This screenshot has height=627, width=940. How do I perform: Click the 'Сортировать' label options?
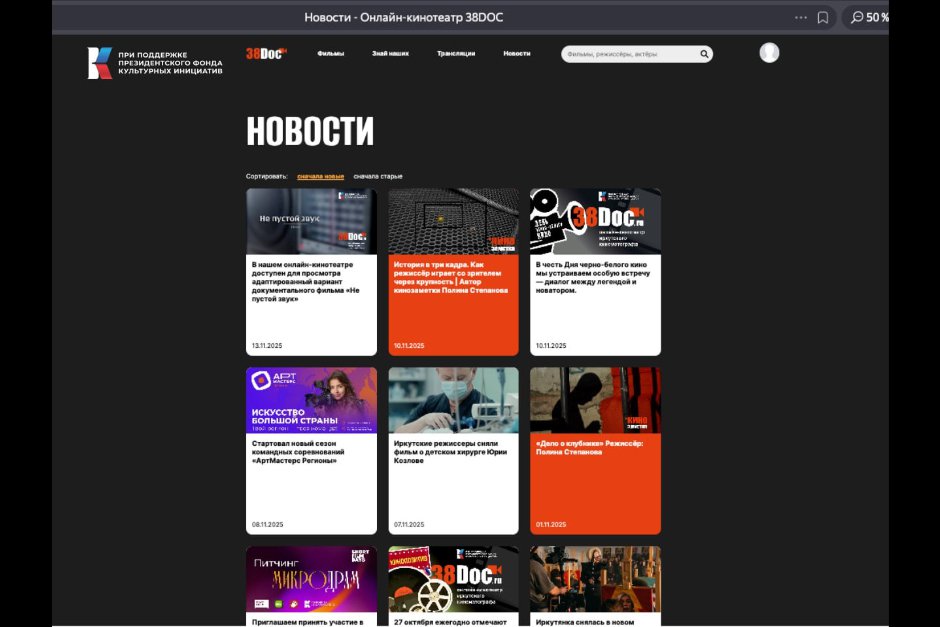click(265, 175)
